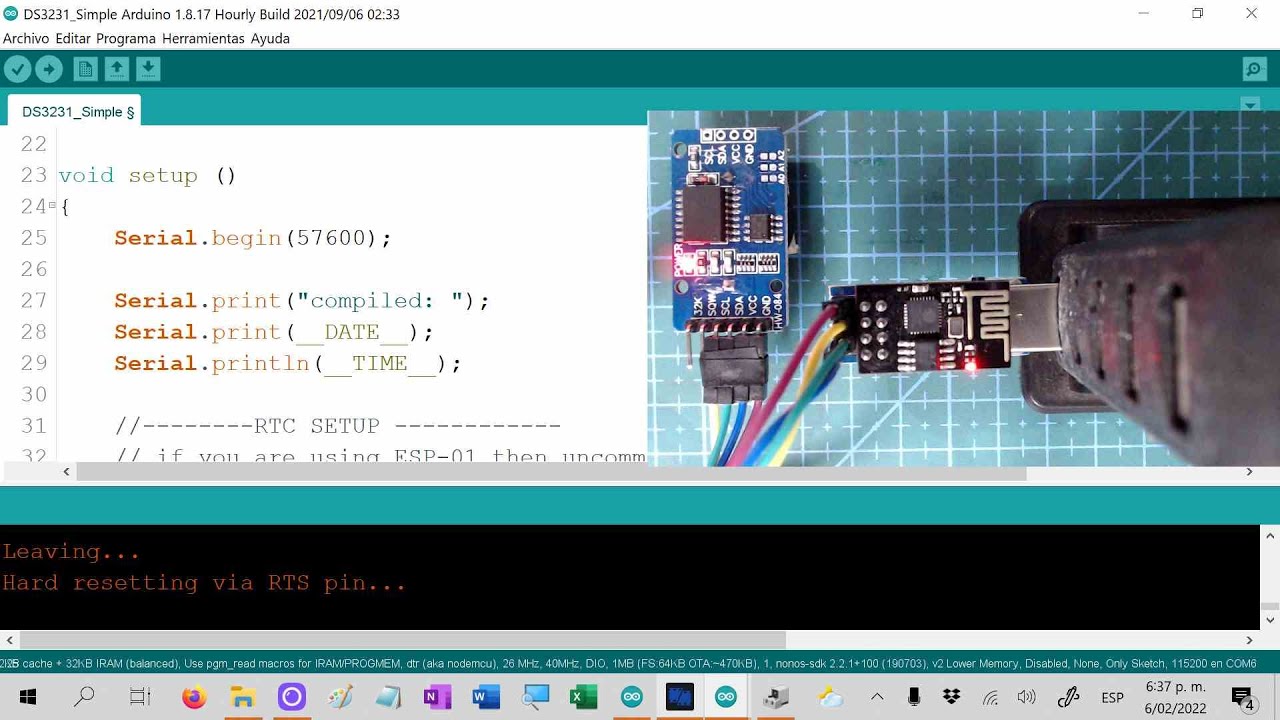Show hidden system tray icons

(x=877, y=697)
